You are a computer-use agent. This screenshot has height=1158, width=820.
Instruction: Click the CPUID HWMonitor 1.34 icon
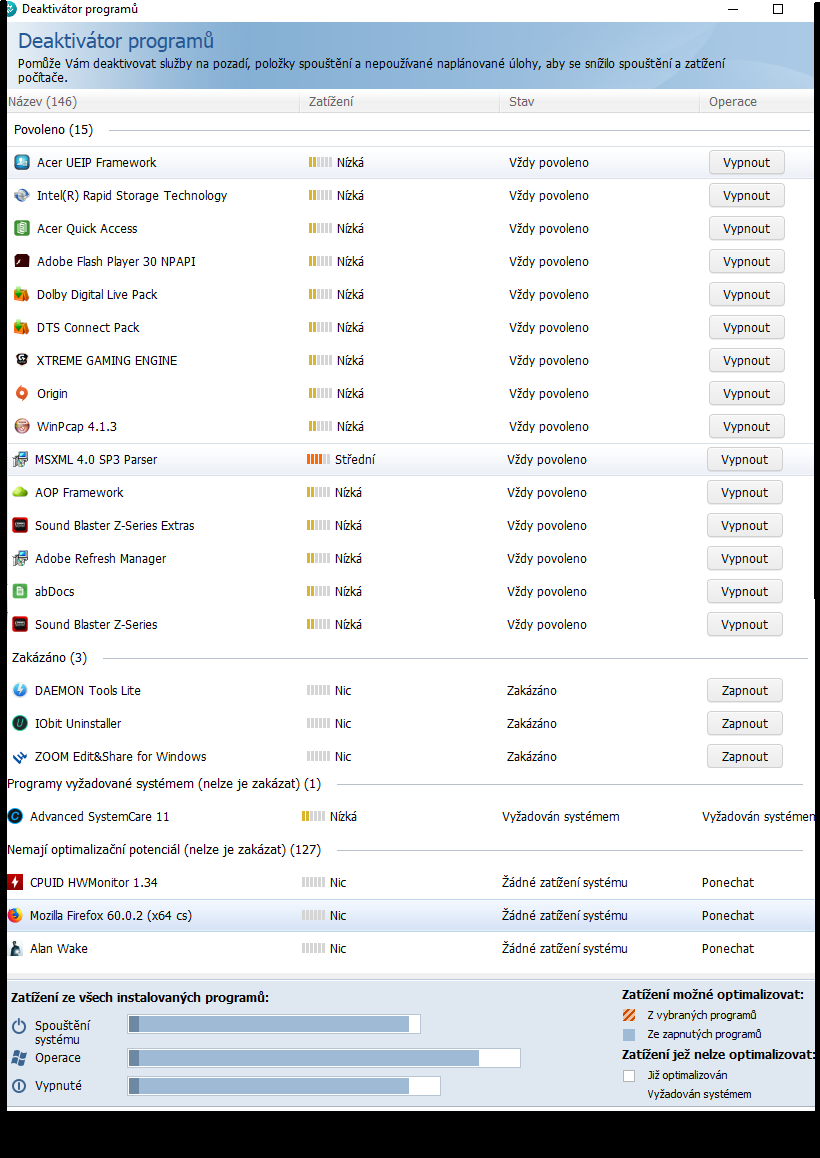point(15,883)
